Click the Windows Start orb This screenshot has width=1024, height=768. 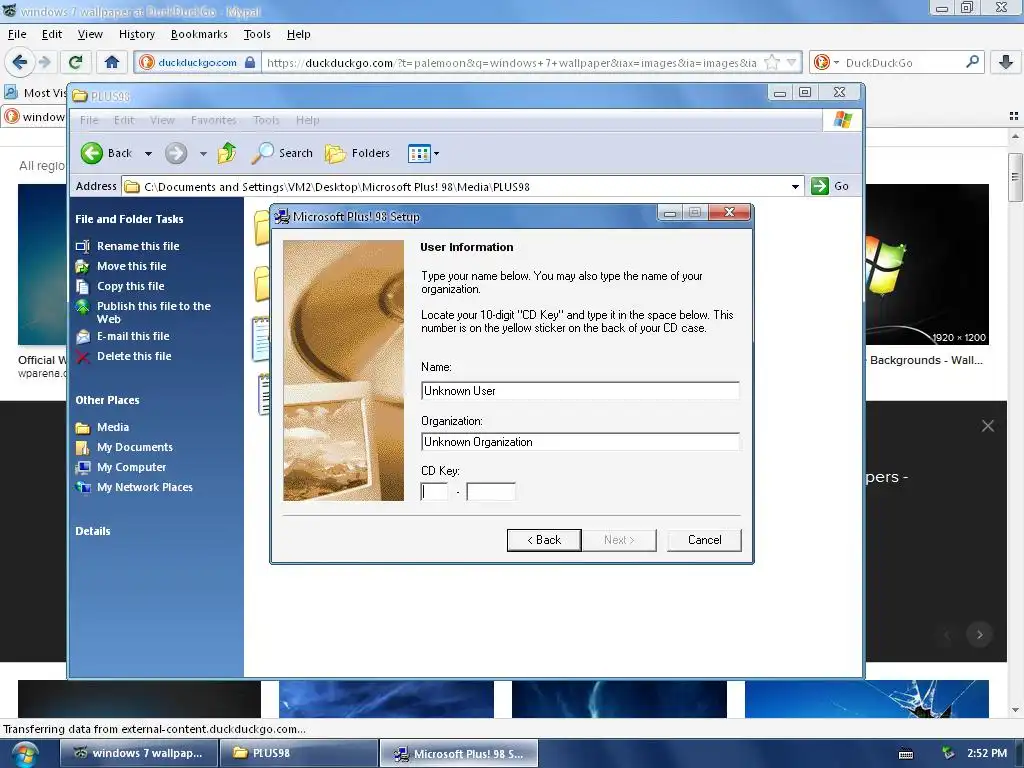point(24,754)
